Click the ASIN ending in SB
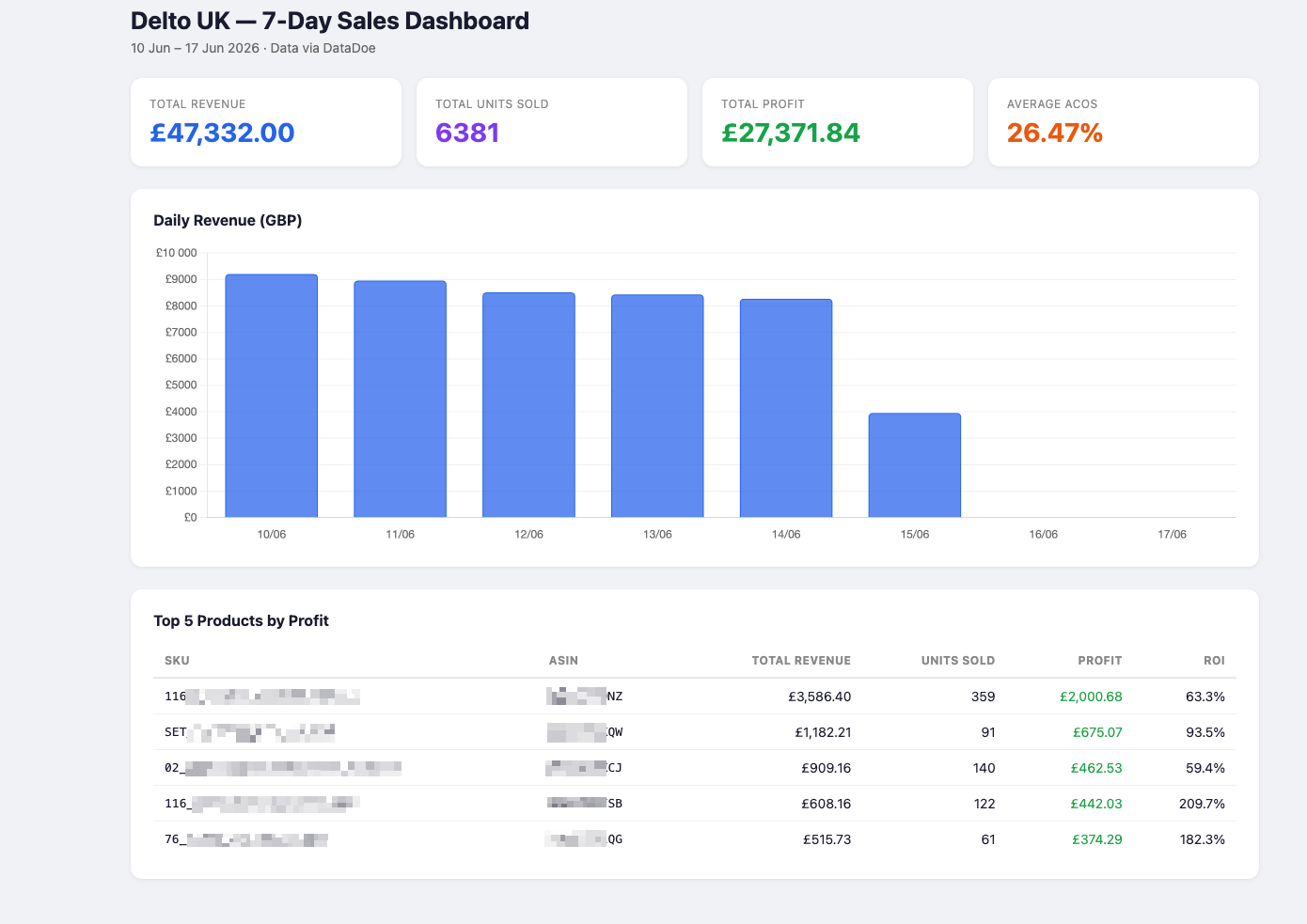The height and width of the screenshot is (924, 1307). (585, 804)
